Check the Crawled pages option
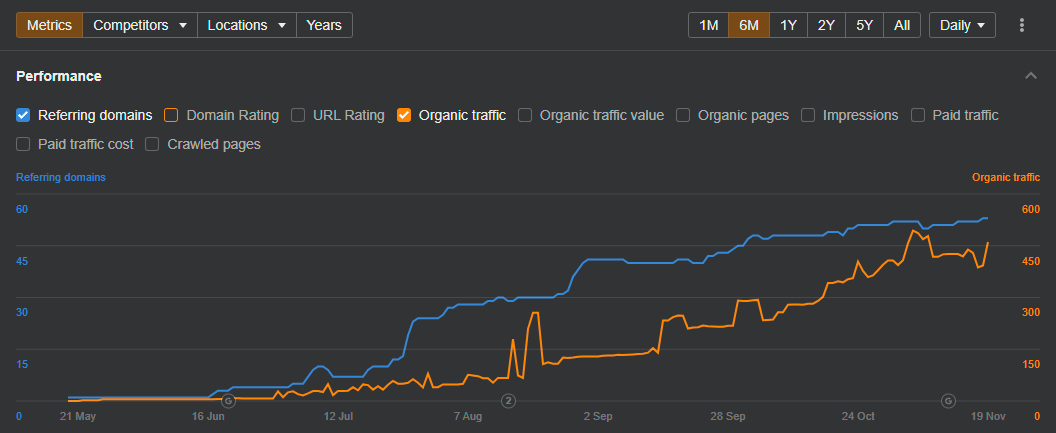The height and width of the screenshot is (433, 1056). pos(153,144)
